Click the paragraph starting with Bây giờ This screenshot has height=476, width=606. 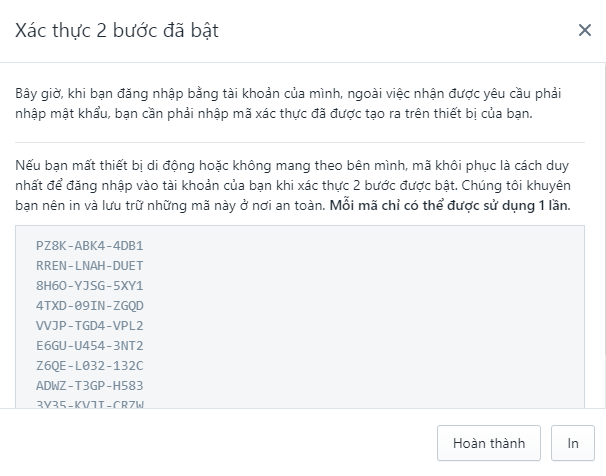(x=288, y=104)
